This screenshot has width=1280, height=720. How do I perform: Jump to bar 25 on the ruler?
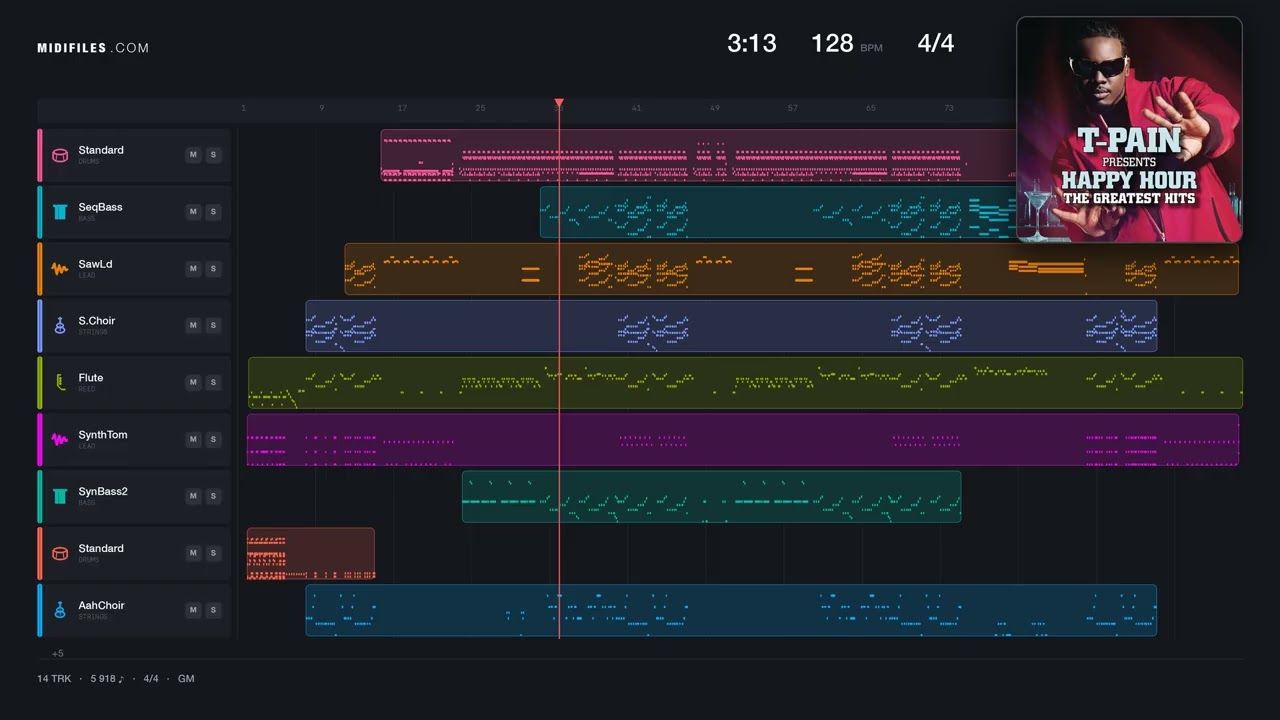coord(480,108)
